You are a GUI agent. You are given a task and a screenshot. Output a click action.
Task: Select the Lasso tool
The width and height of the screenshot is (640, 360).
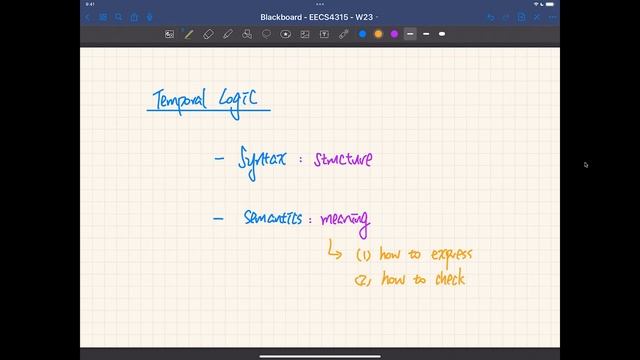point(266,34)
